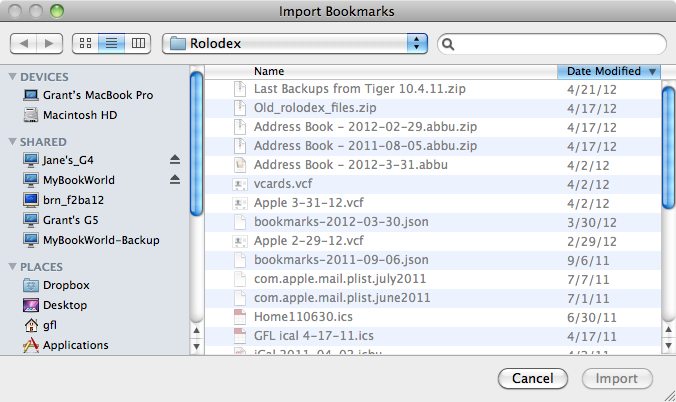
Task: Click zip icon of Old_rolodex_files.zip
Action: 240,108
